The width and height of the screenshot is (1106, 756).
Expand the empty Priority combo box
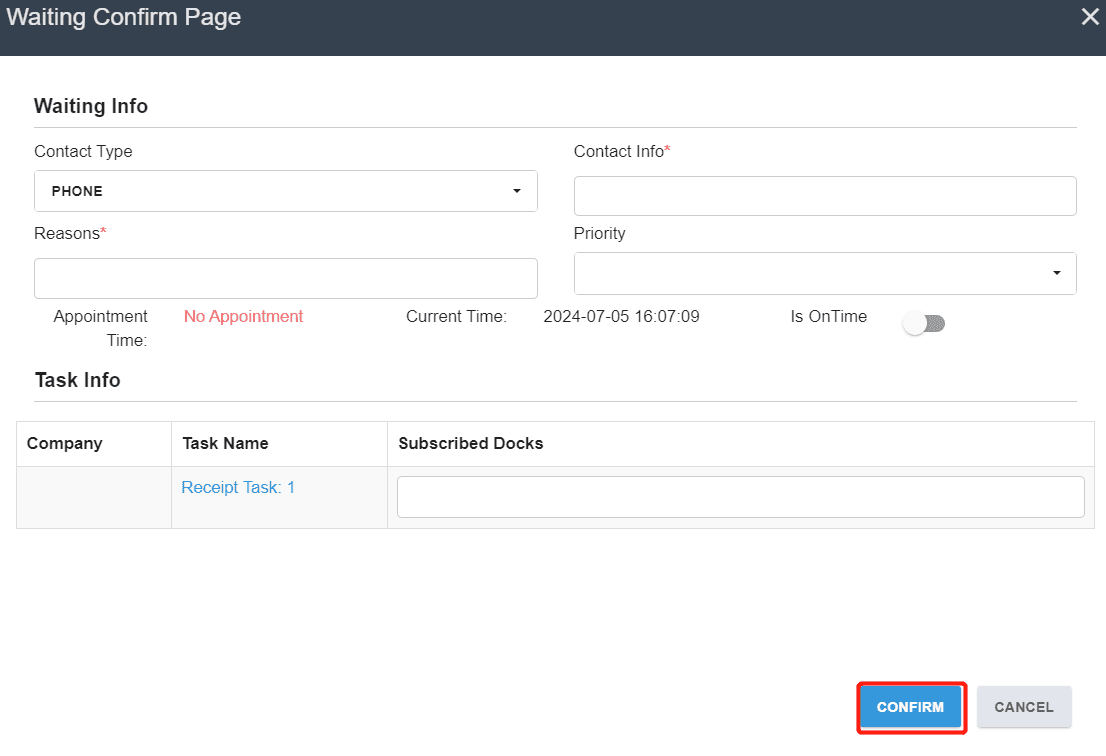click(825, 274)
